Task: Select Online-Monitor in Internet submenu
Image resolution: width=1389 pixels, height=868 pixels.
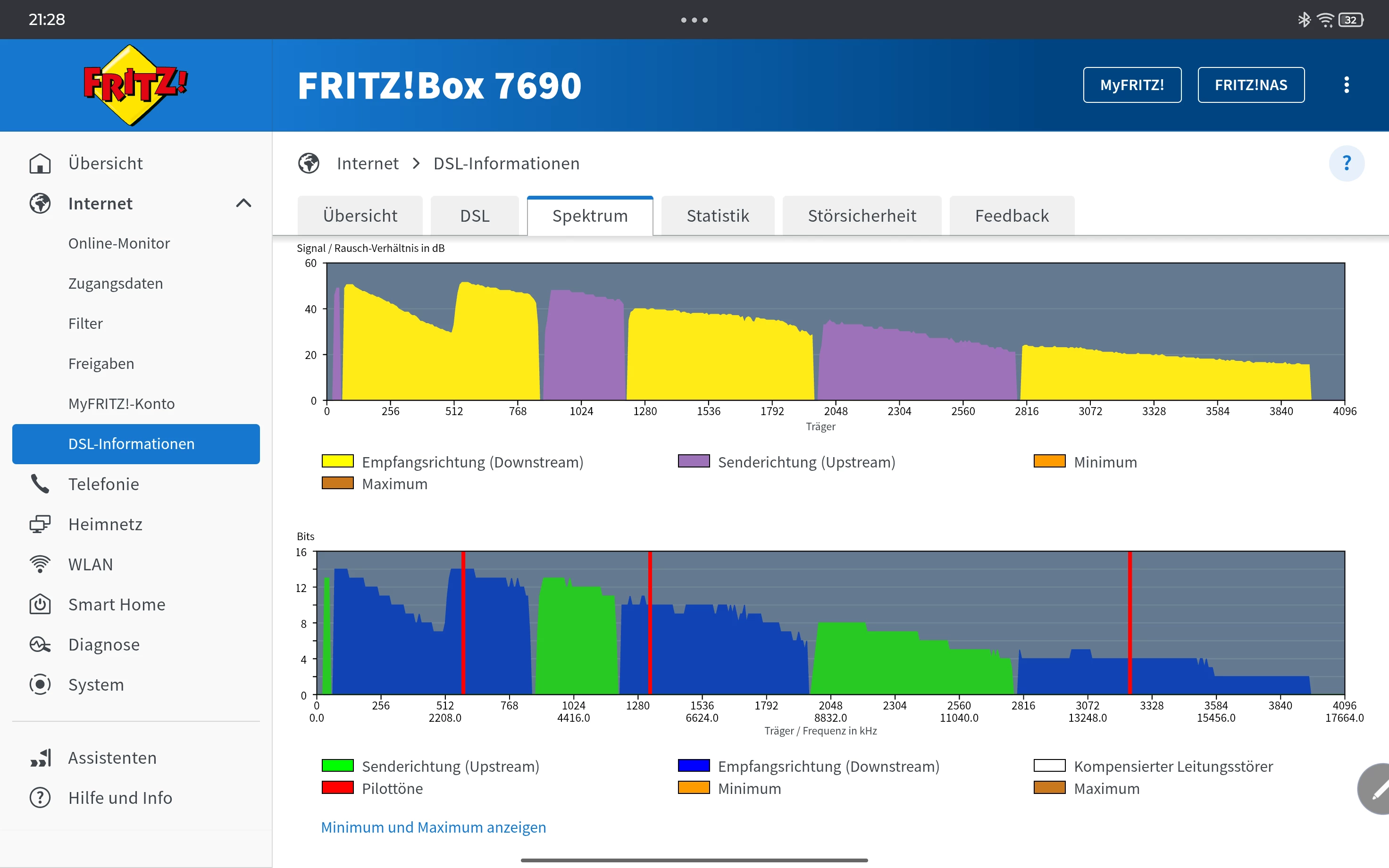Action: coord(119,243)
